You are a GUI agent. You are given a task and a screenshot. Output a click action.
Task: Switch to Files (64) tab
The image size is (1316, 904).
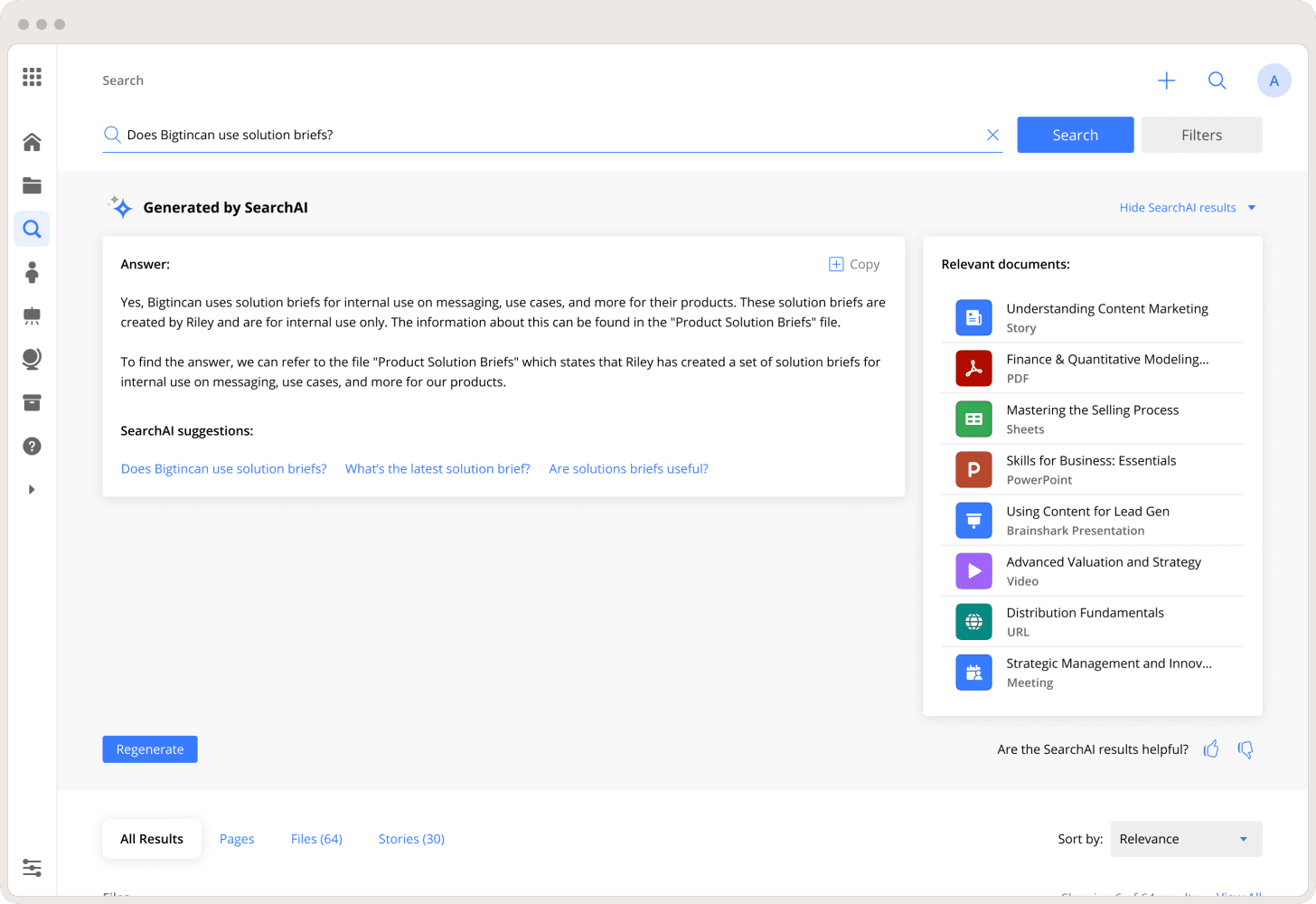coord(316,839)
